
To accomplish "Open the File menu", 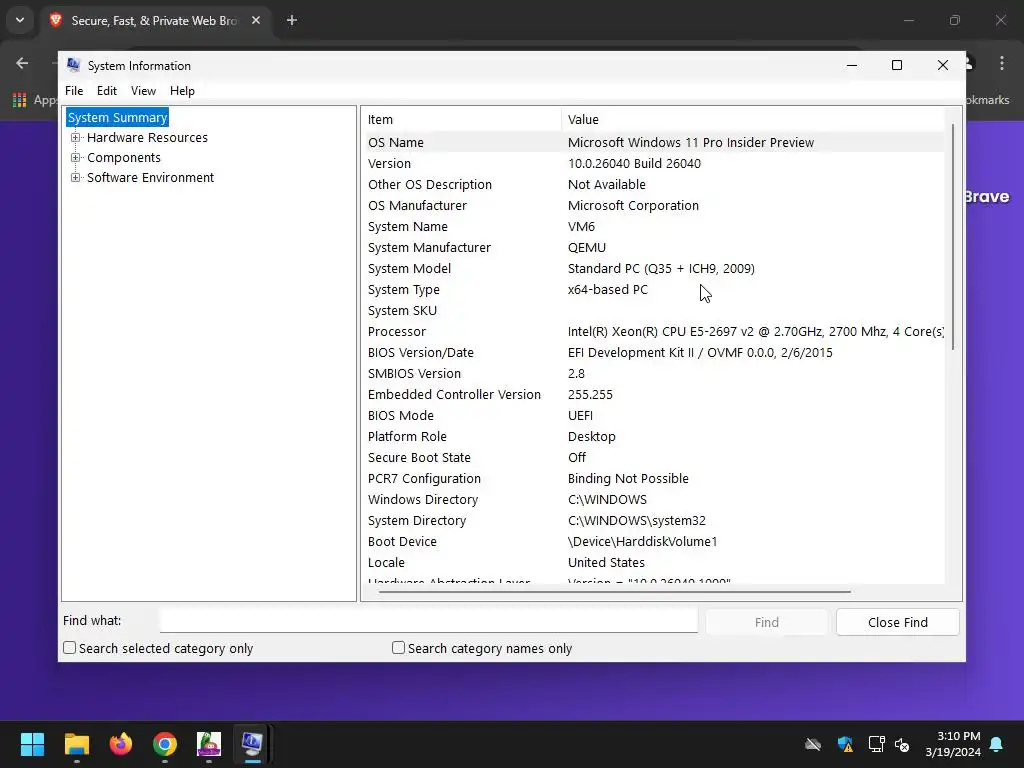I will click(x=74, y=91).
